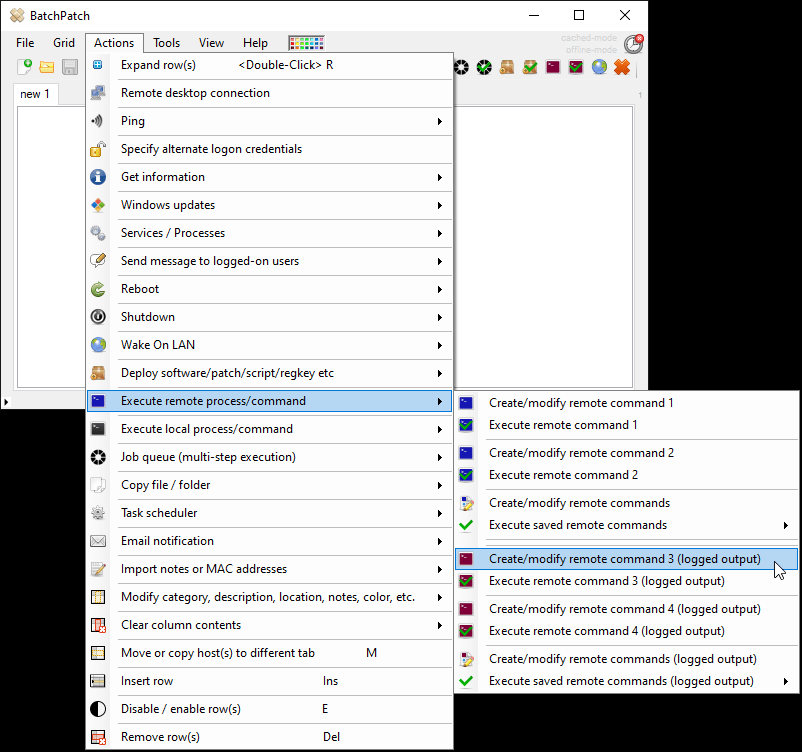This screenshot has width=802, height=752.
Task: Click the Insert row icon
Action: click(98, 681)
